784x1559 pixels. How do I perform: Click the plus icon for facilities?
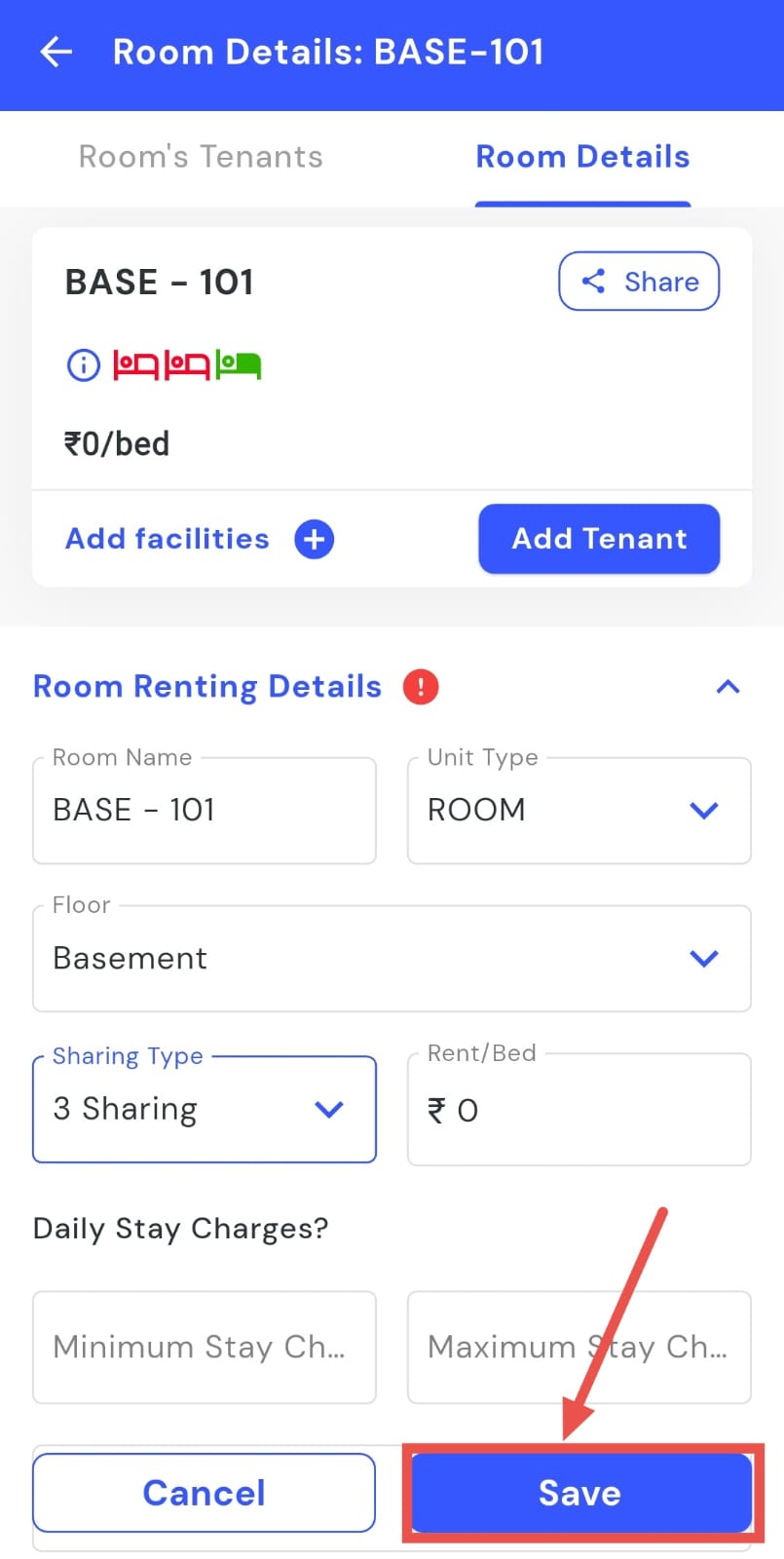(x=314, y=539)
